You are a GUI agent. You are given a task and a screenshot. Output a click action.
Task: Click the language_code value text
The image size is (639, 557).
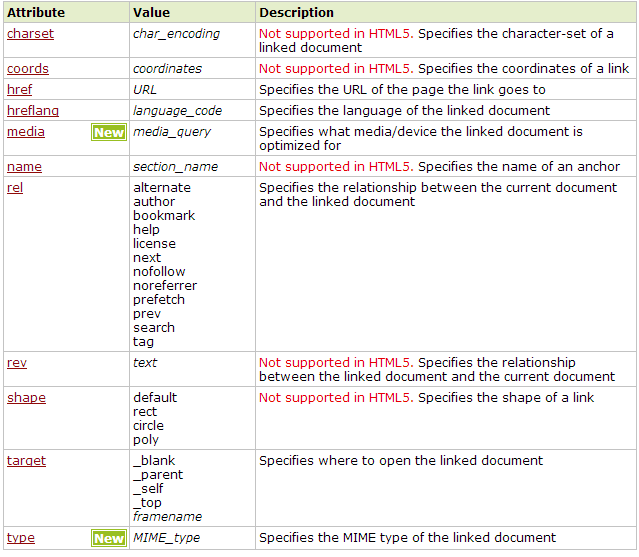pos(177,111)
